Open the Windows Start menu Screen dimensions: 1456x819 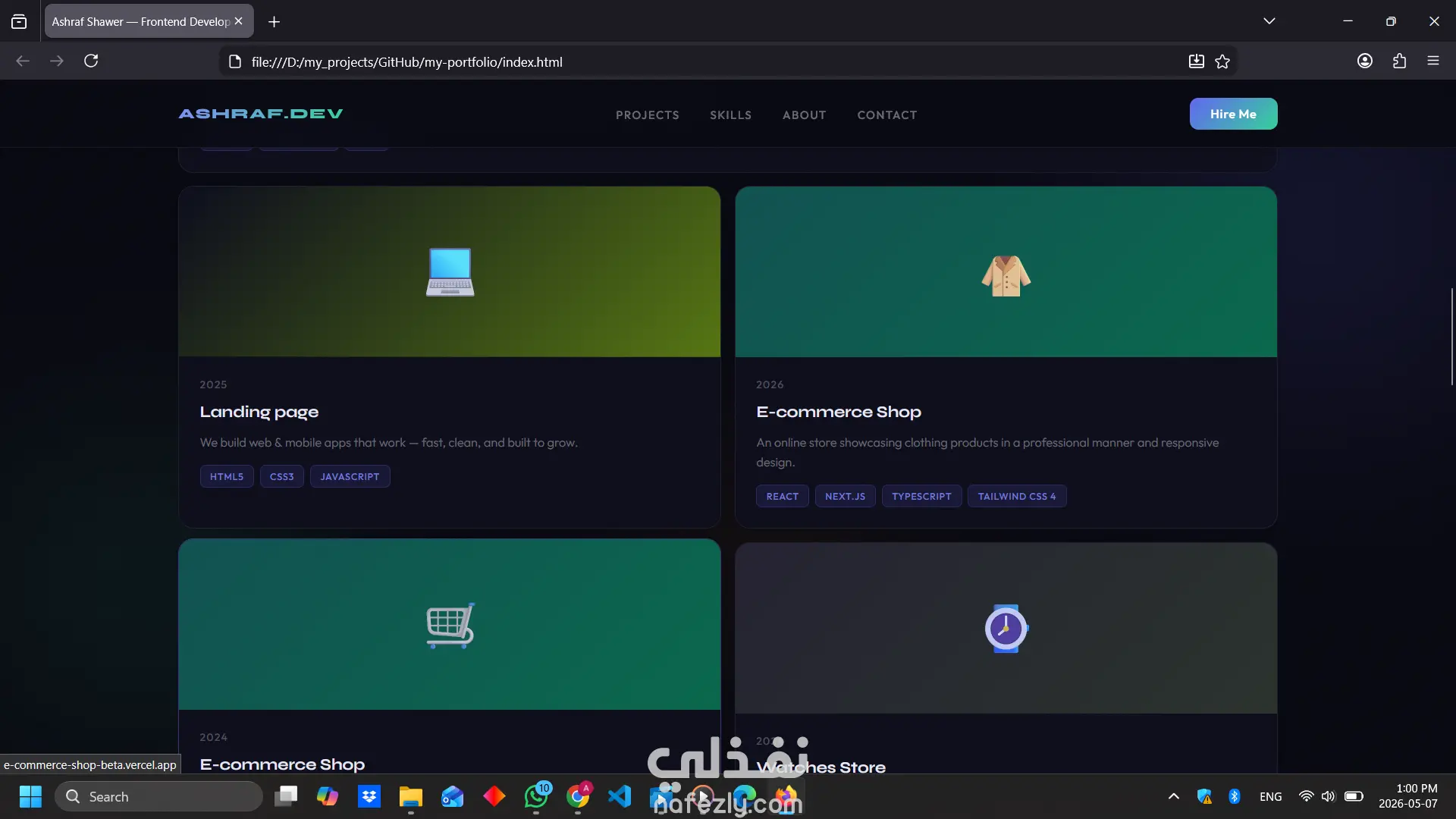[x=30, y=796]
